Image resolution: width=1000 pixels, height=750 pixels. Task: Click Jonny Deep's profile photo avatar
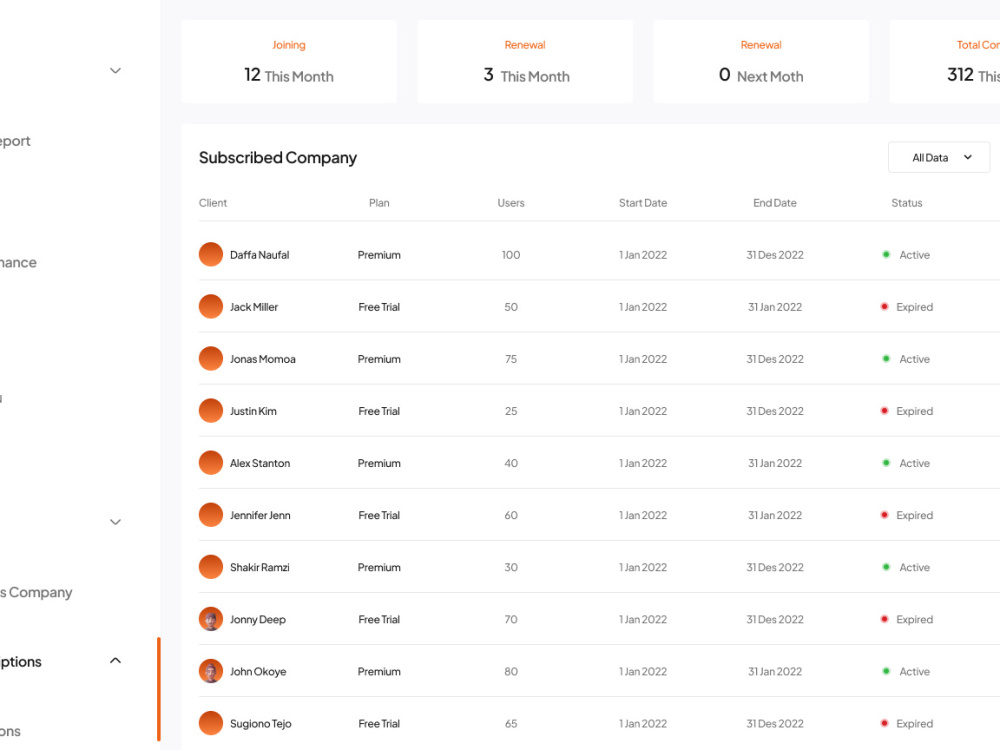(x=210, y=619)
